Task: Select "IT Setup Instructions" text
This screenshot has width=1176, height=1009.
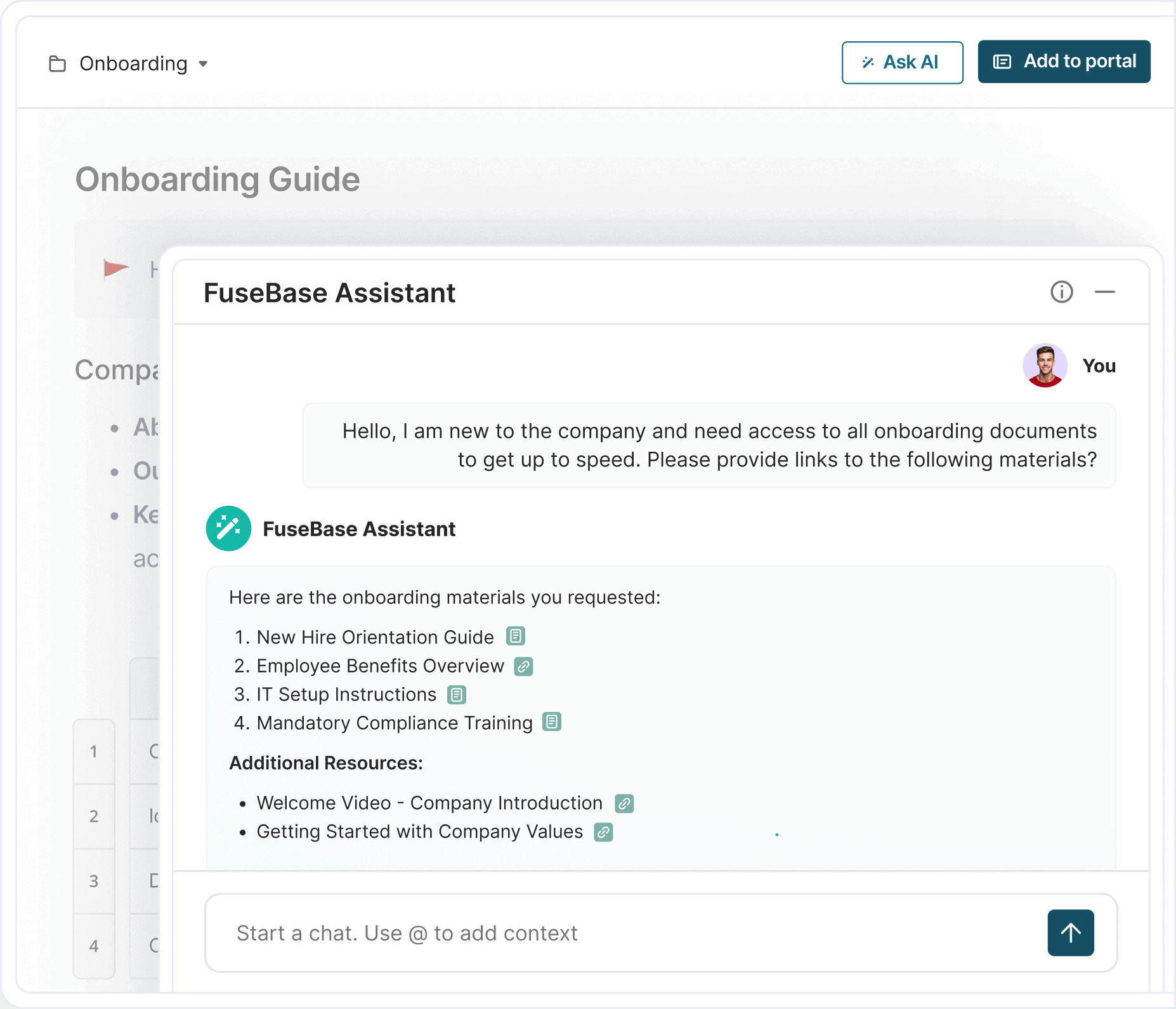Action: pos(346,694)
